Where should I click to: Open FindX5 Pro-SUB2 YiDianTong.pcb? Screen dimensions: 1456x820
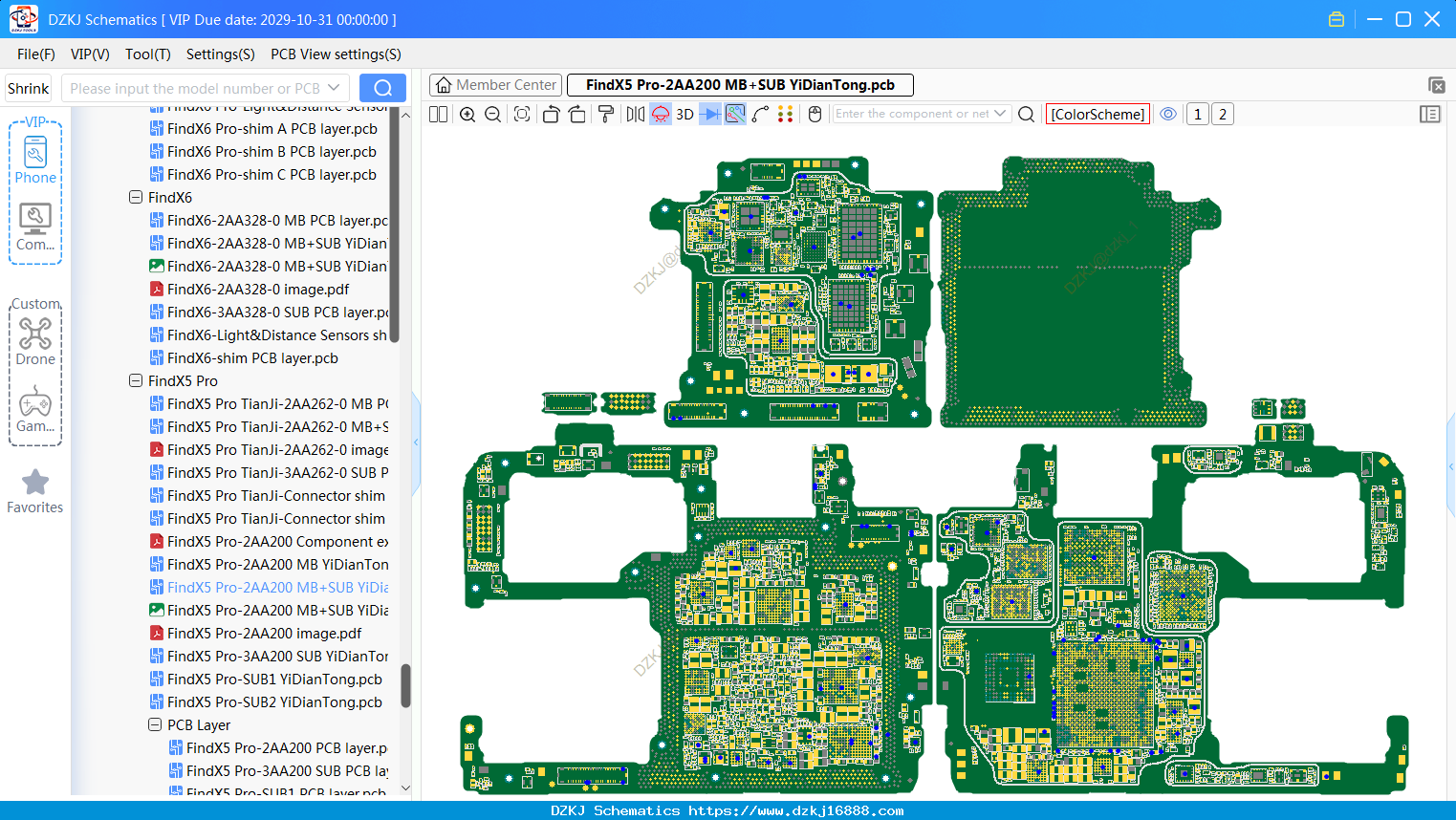[x=274, y=701]
